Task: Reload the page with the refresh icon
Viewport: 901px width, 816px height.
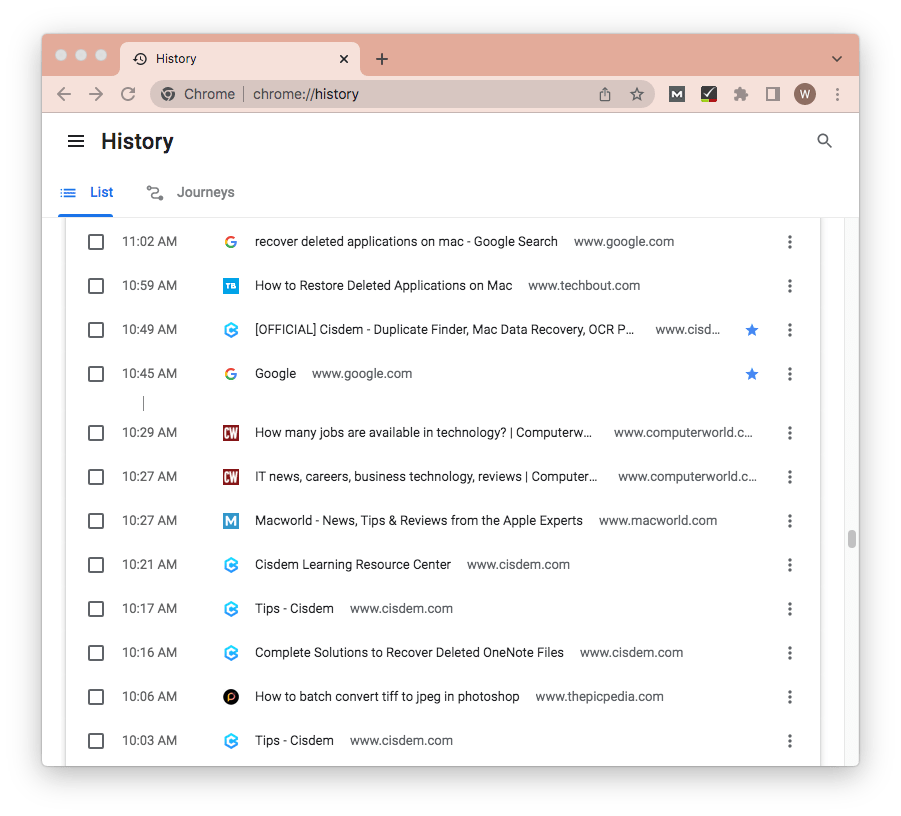Action: pyautogui.click(x=128, y=94)
